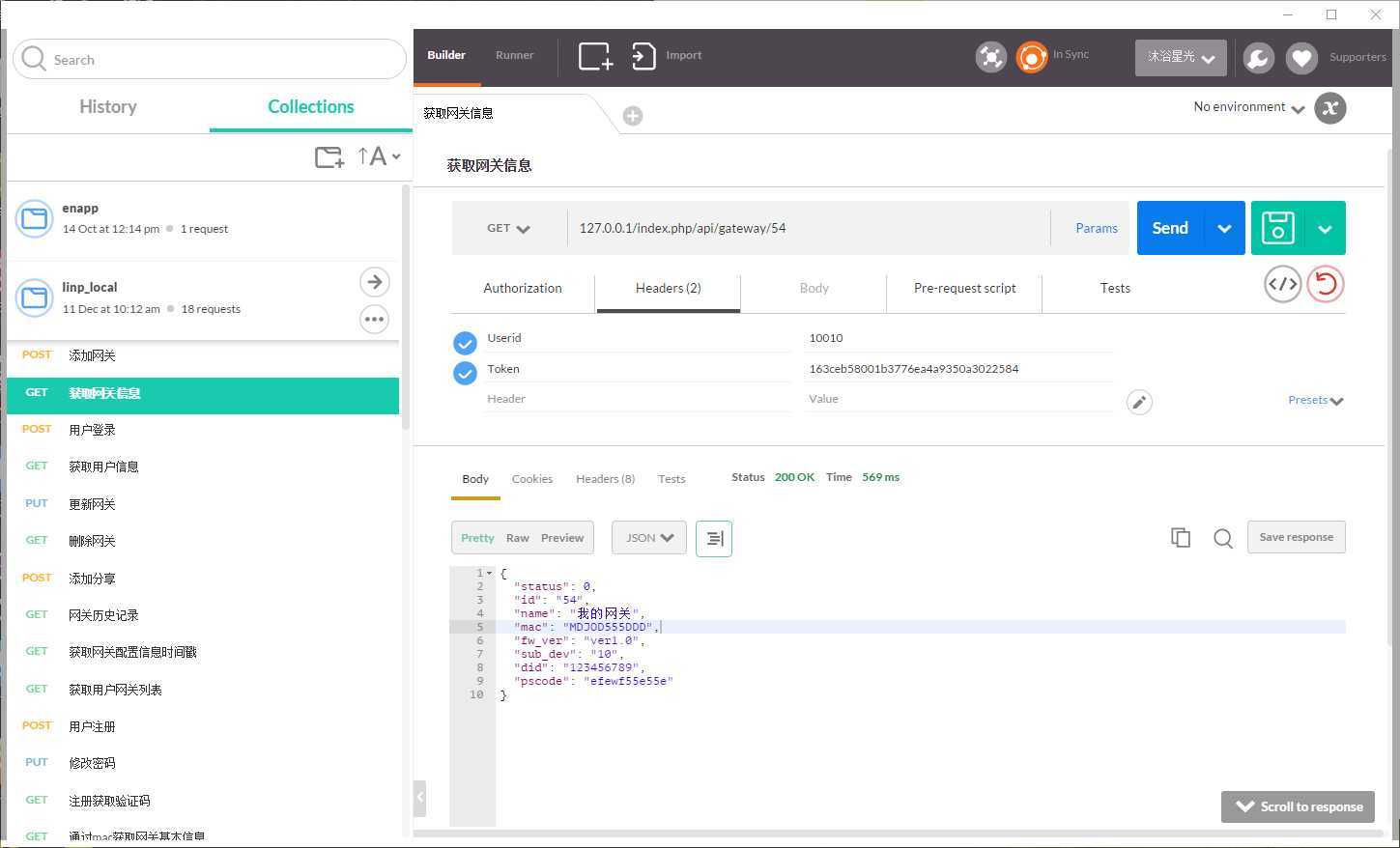Open collections sort order dropdown
Screen dimensions: 1400x848
coord(379,156)
